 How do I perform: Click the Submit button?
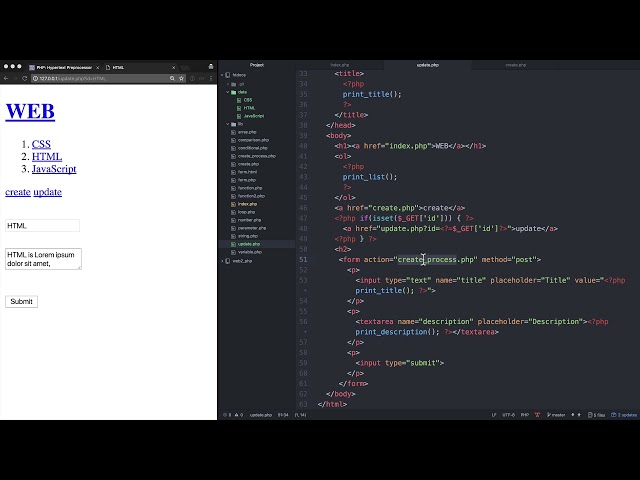pyautogui.click(x=22, y=302)
